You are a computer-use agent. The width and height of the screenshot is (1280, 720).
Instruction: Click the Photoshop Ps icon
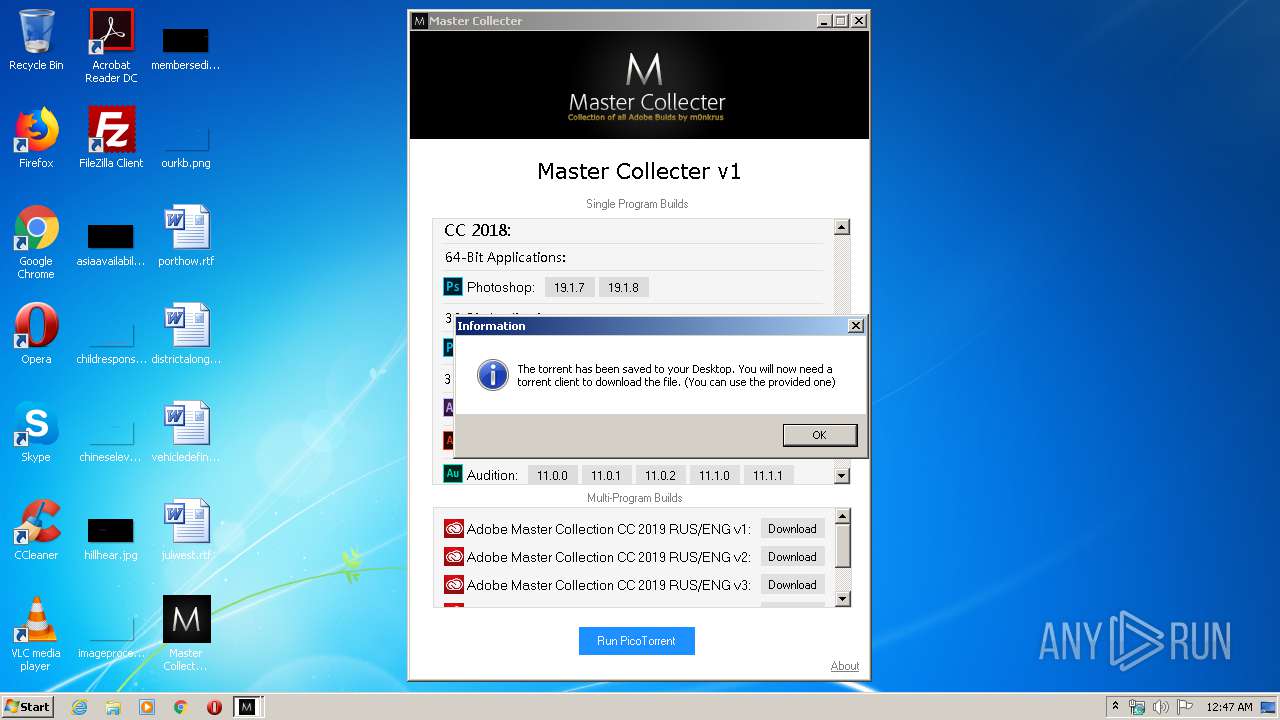[x=453, y=287]
